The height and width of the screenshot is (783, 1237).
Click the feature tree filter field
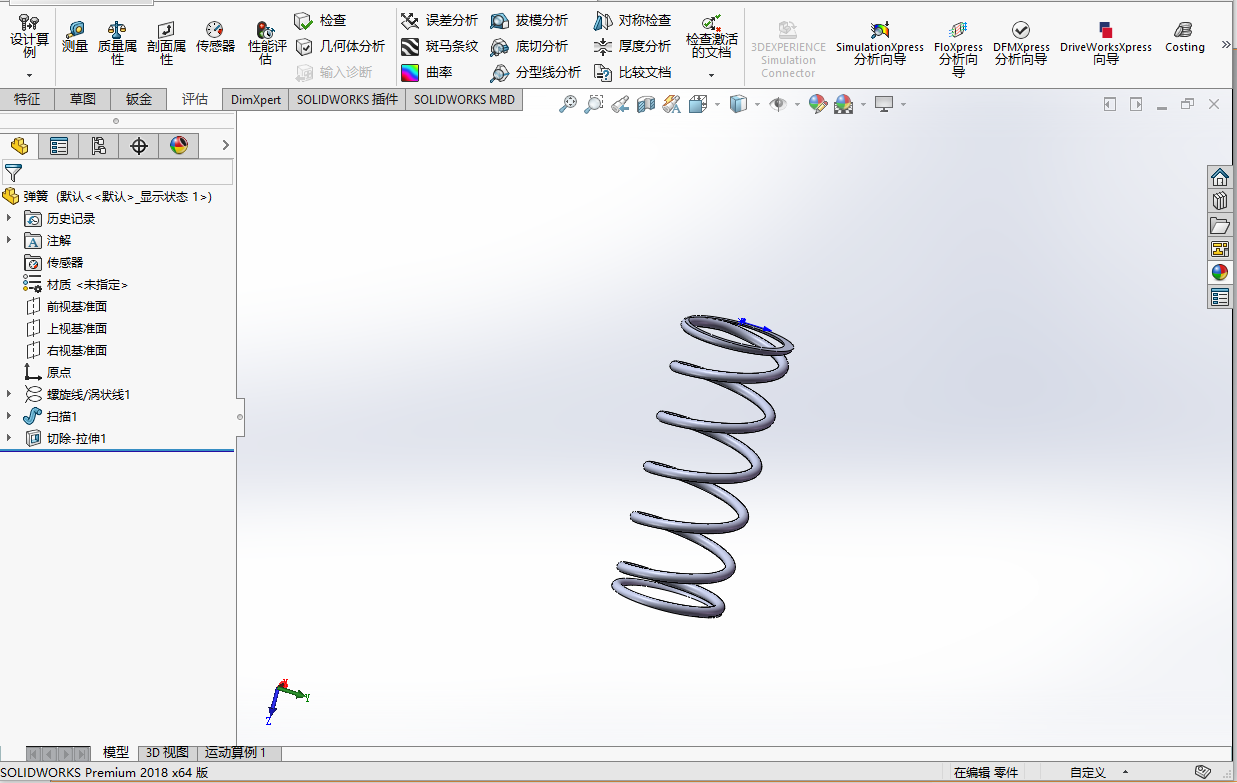(x=117, y=173)
